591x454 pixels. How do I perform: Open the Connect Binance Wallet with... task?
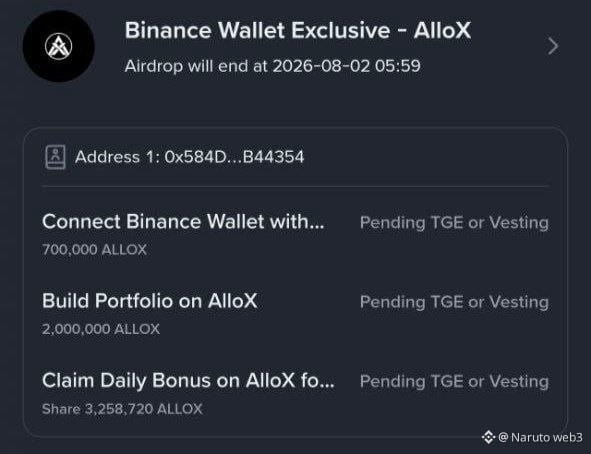[x=183, y=222]
